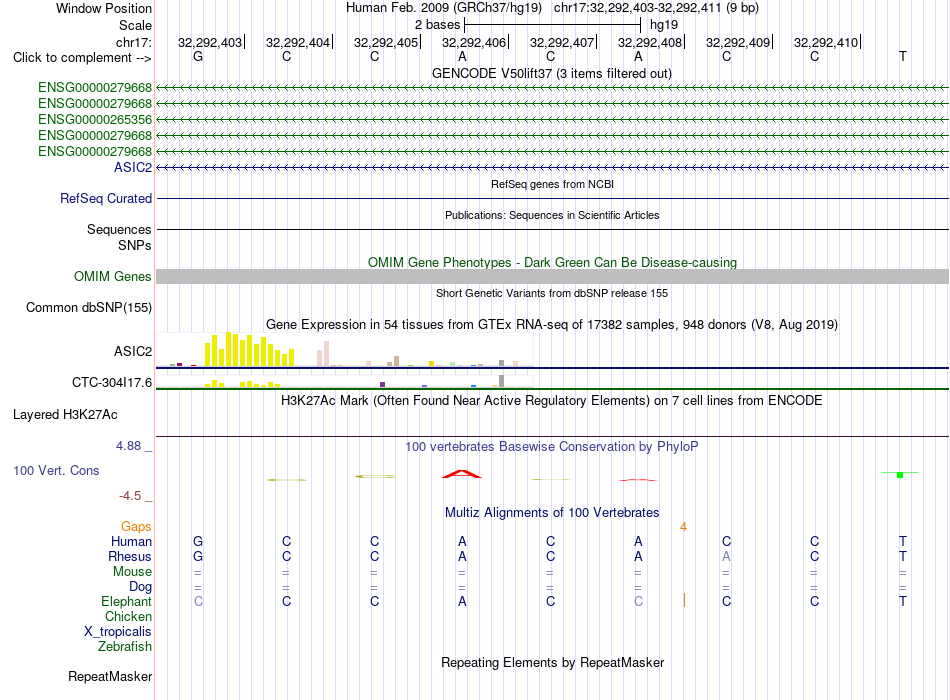Open the blue ASIC2 label in the GENCODE track

(133, 167)
